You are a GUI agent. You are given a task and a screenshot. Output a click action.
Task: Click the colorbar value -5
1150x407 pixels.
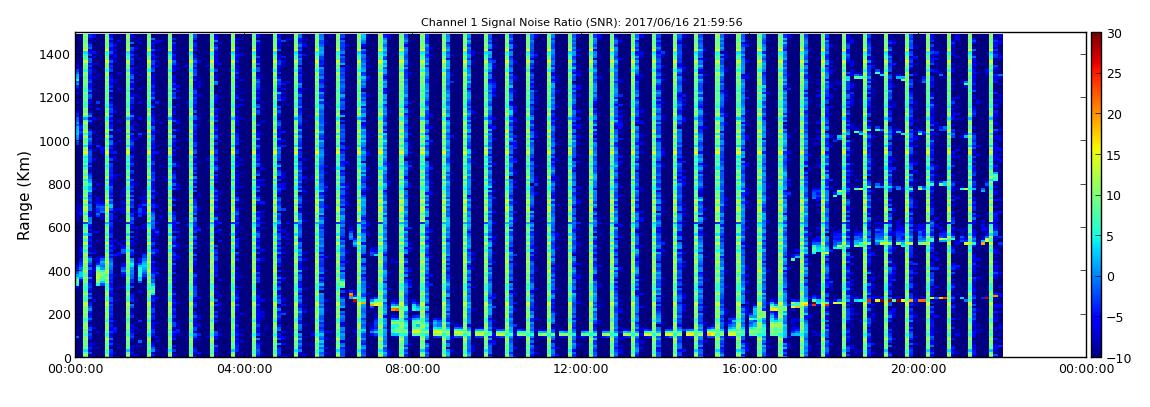tap(1115, 318)
